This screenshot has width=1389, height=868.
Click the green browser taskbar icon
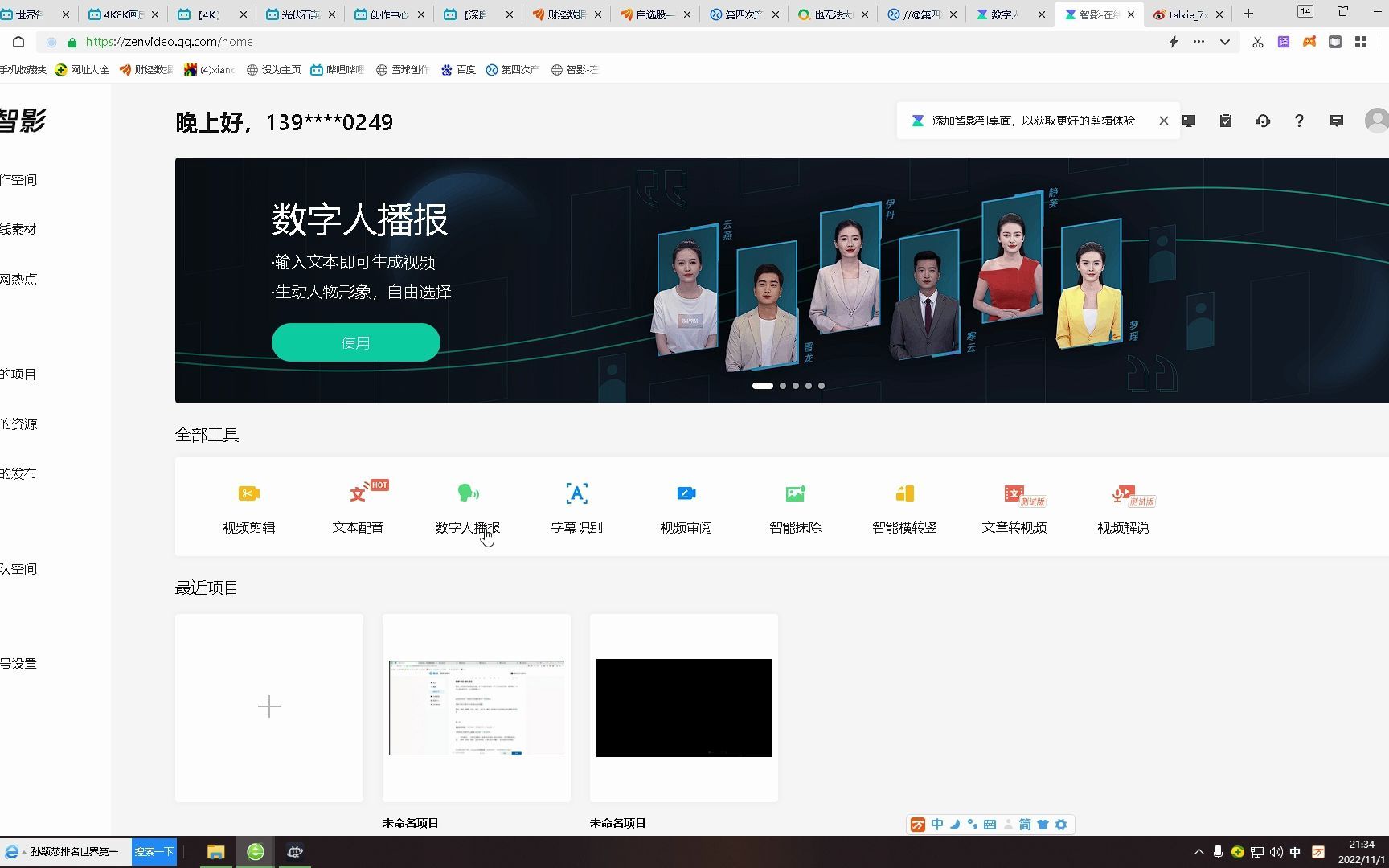click(256, 852)
